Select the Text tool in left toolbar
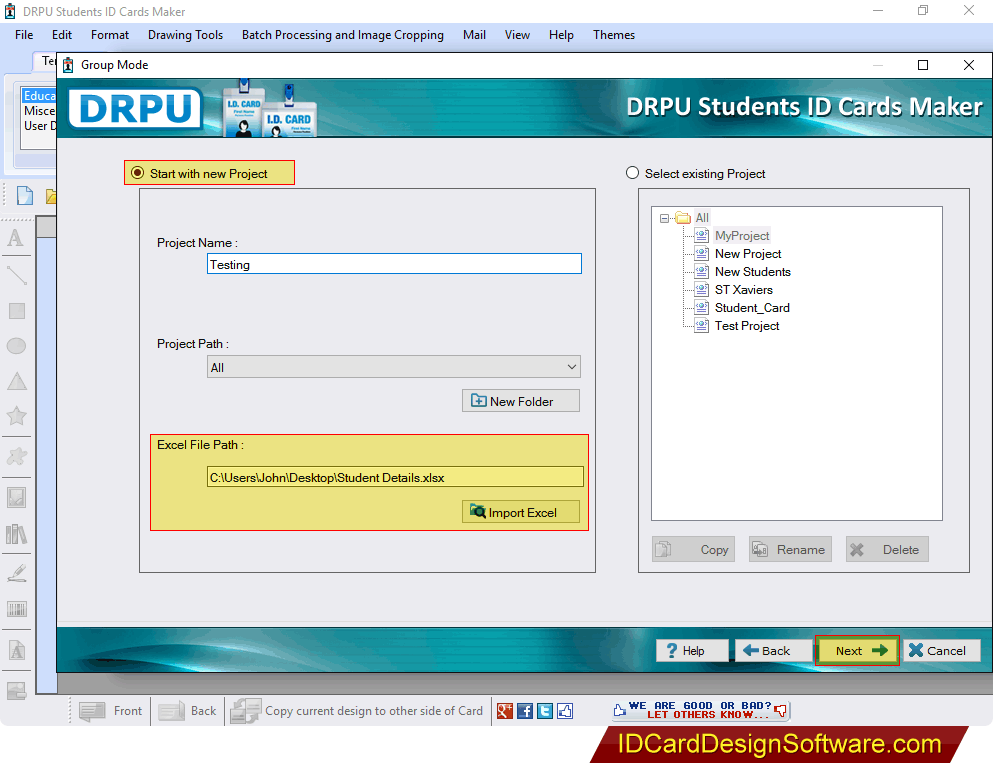Viewport: 993px width, 763px height. pos(16,238)
